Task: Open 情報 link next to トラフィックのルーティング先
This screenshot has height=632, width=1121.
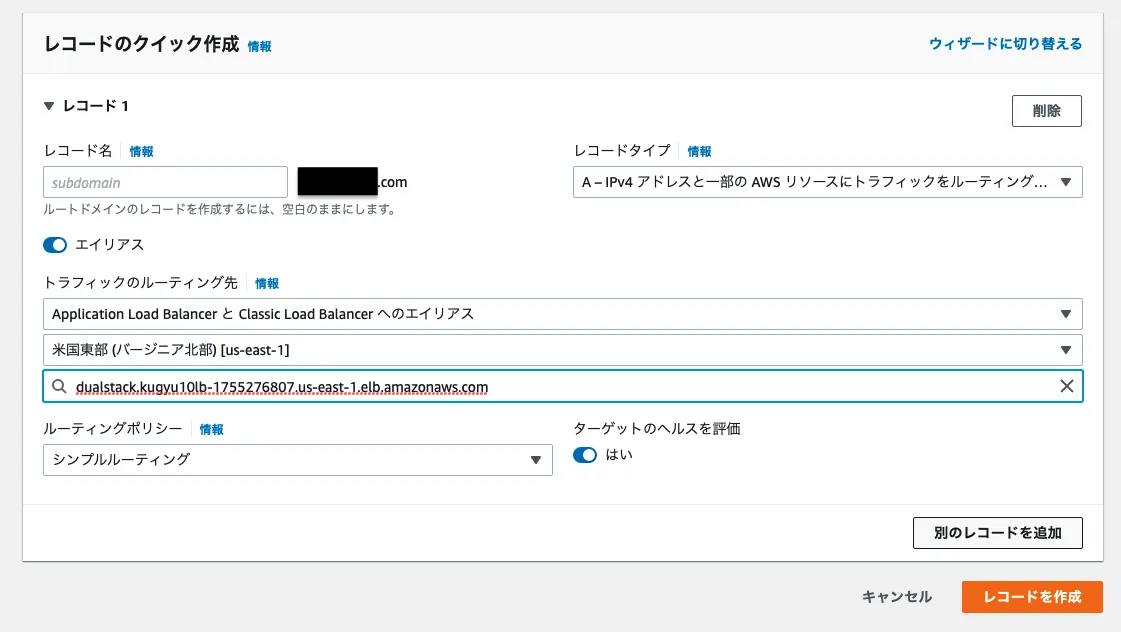Action: [x=267, y=284]
